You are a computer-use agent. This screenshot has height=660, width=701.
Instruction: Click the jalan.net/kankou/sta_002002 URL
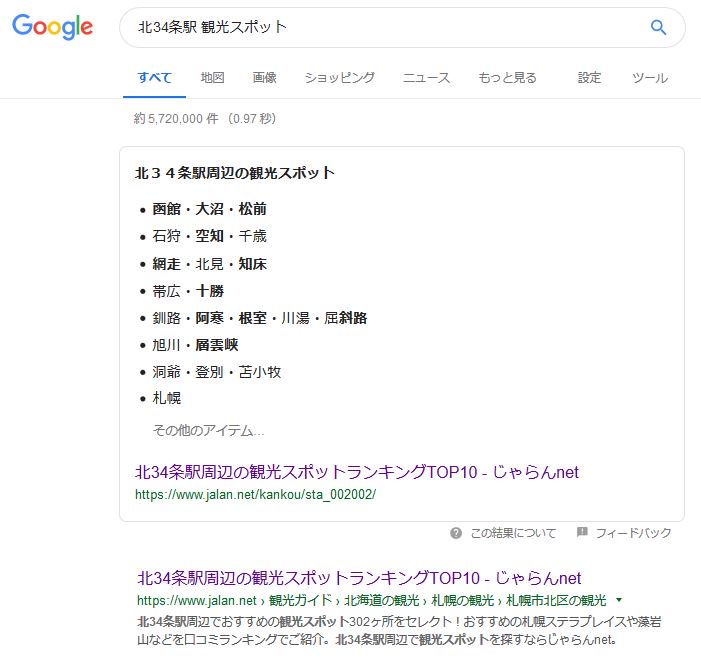pos(255,495)
